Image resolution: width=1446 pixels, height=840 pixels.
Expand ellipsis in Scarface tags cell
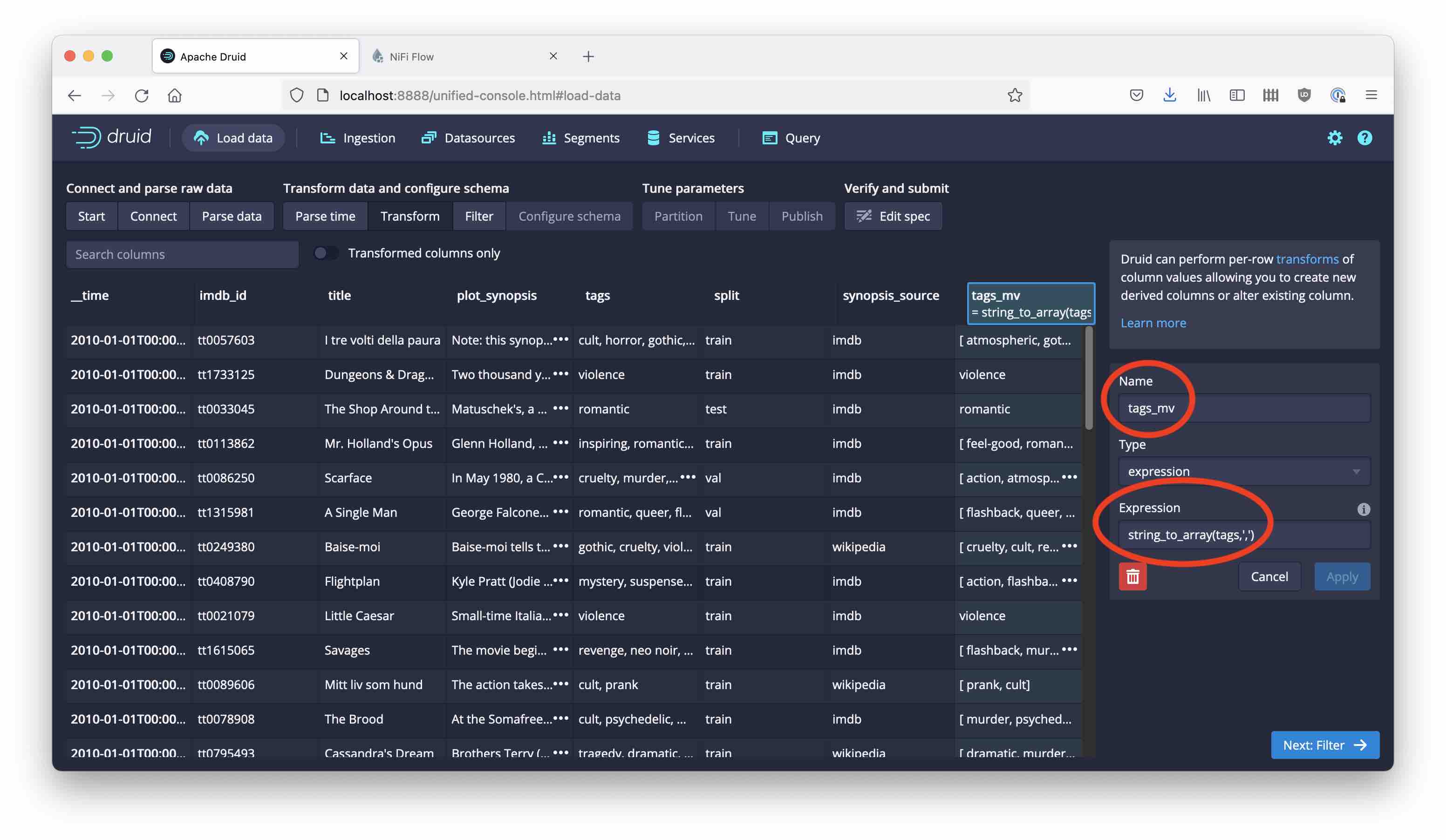coord(688,477)
